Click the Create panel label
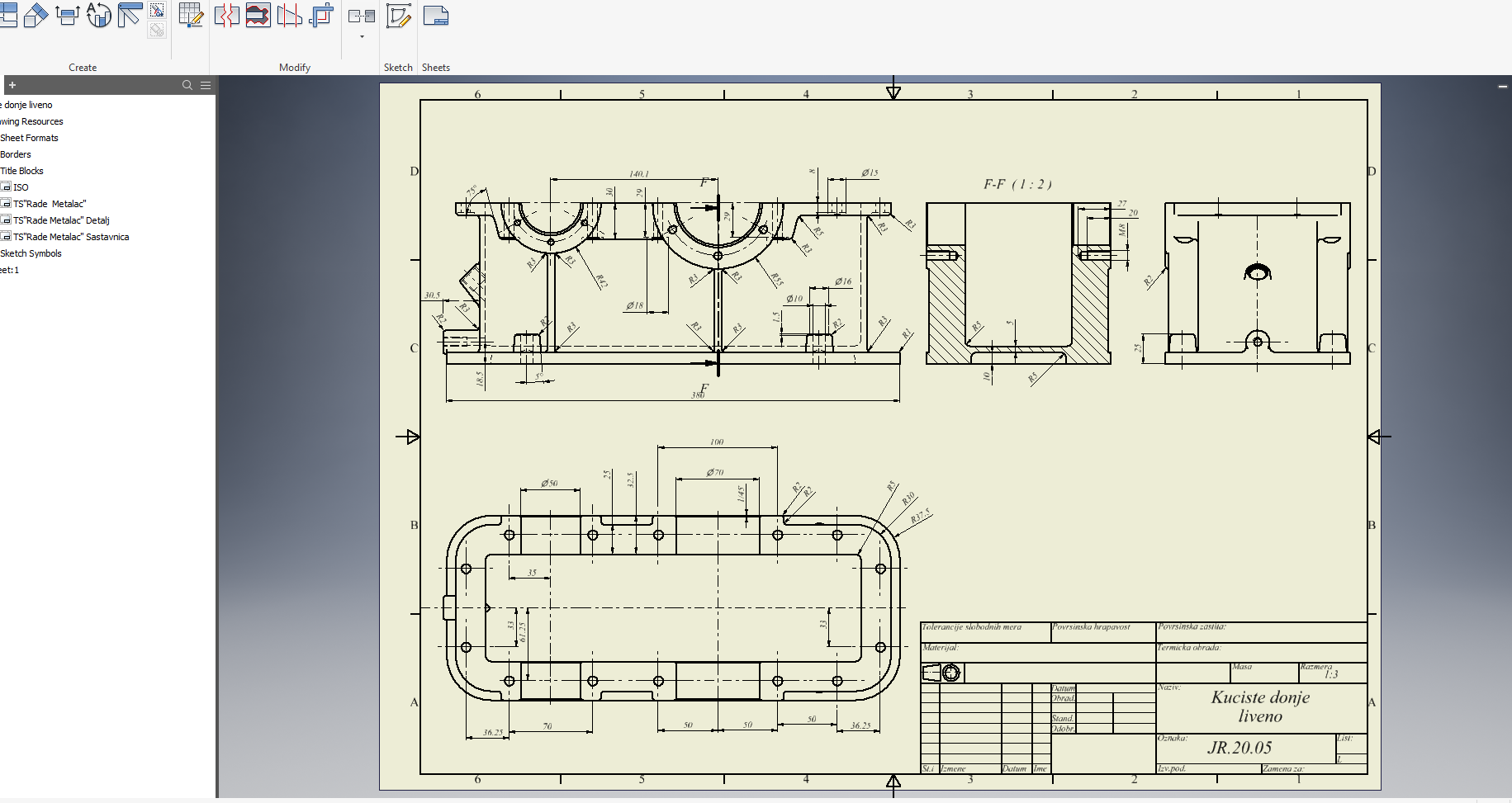 tap(83, 68)
